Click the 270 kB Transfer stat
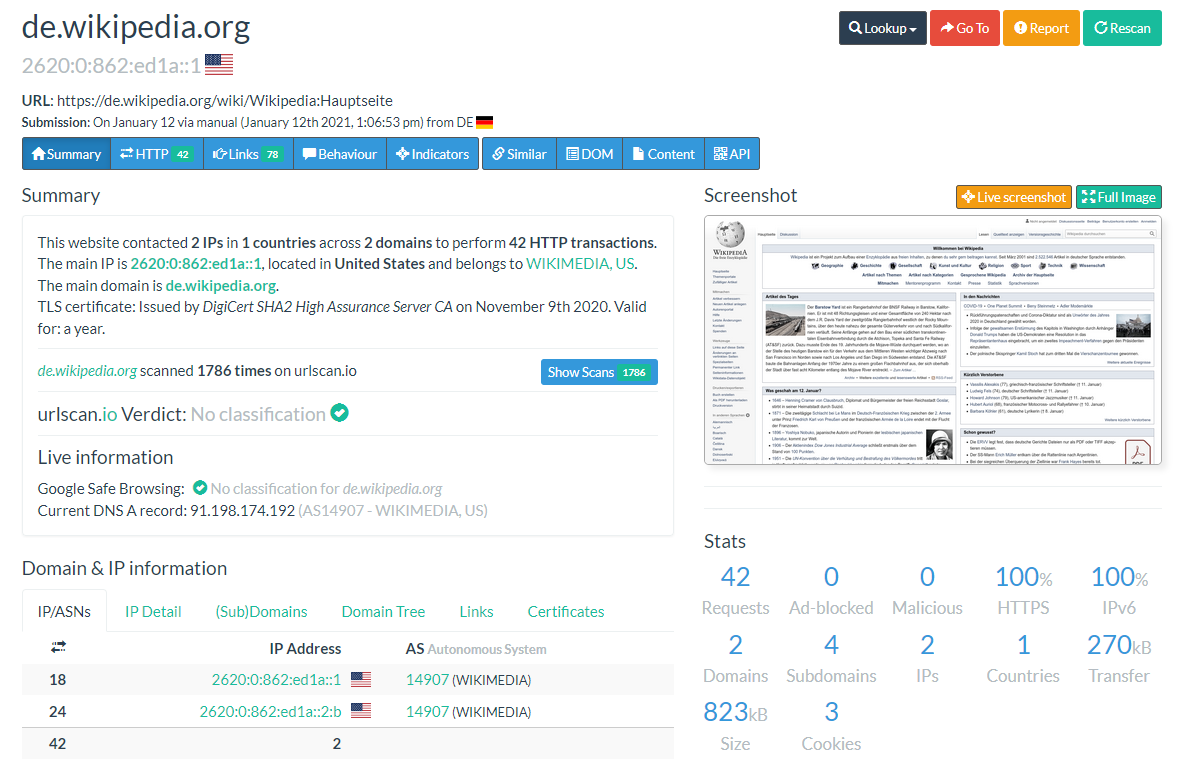Screen dimensions: 1180x782 coord(1119,659)
